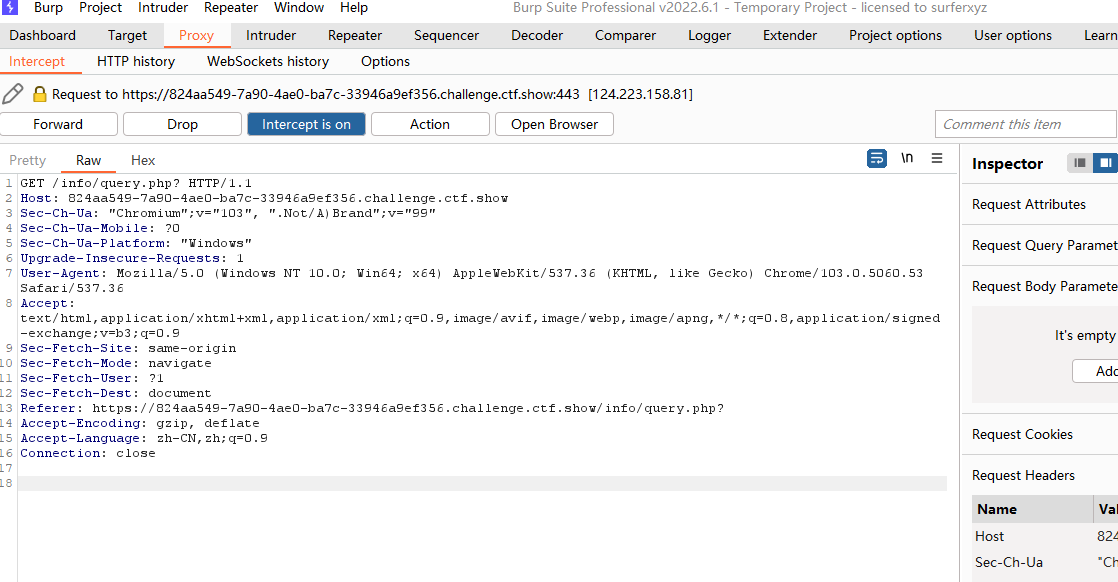Click the Sec-Fetch-Dest header line

[x=116, y=393]
